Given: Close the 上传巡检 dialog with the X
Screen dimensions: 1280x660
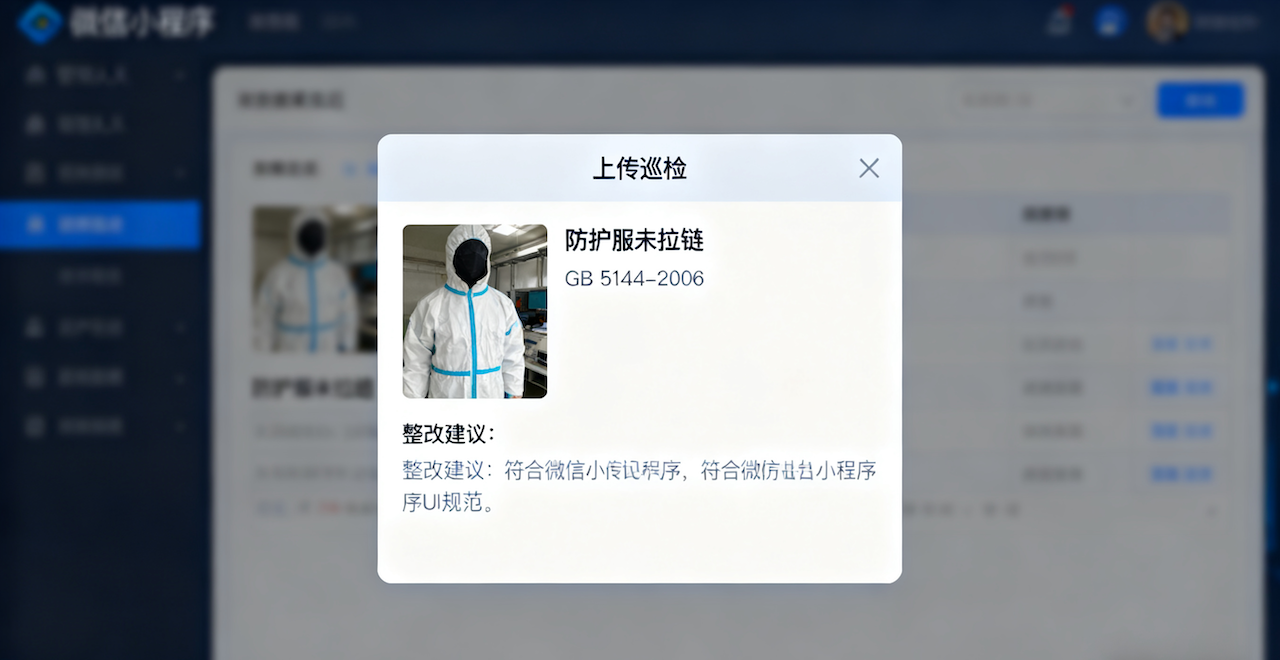Looking at the screenshot, I should tap(869, 168).
